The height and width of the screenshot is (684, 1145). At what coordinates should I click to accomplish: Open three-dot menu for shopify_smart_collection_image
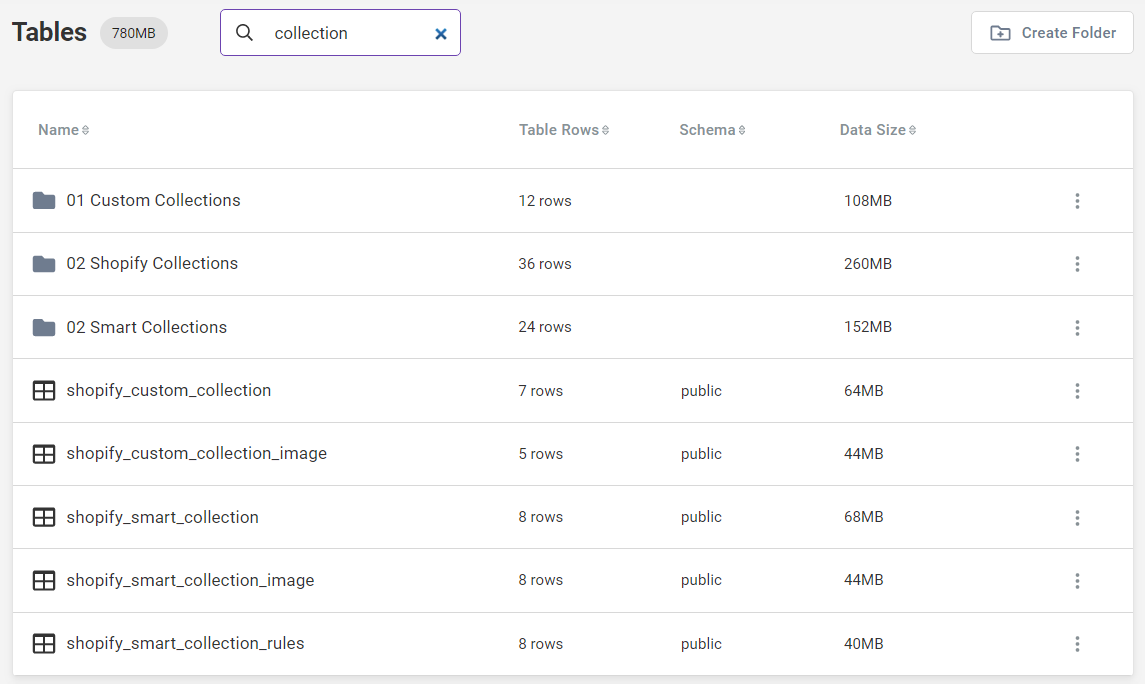(1077, 580)
